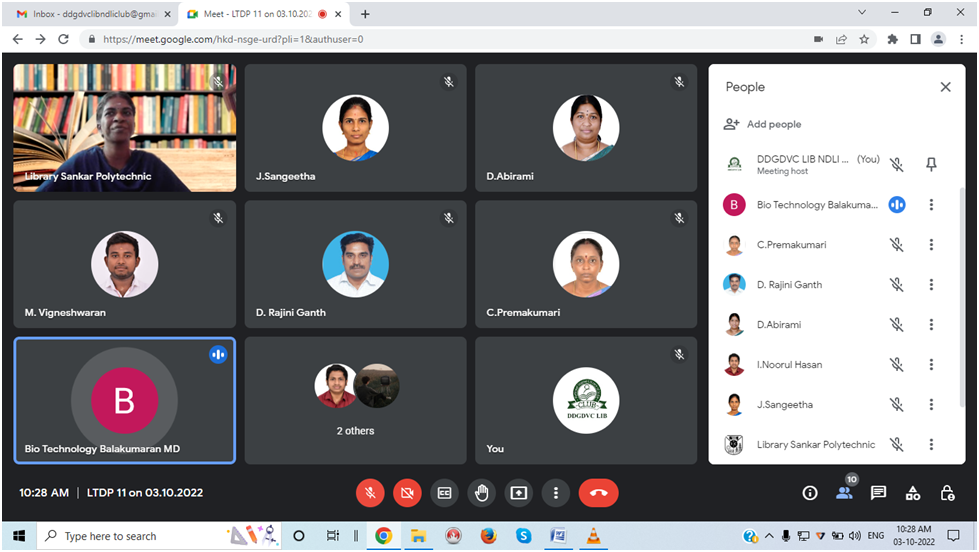Click Bio Technology Balakumaran speaking indicator in list
This screenshot has width=979, height=552.
click(x=897, y=204)
